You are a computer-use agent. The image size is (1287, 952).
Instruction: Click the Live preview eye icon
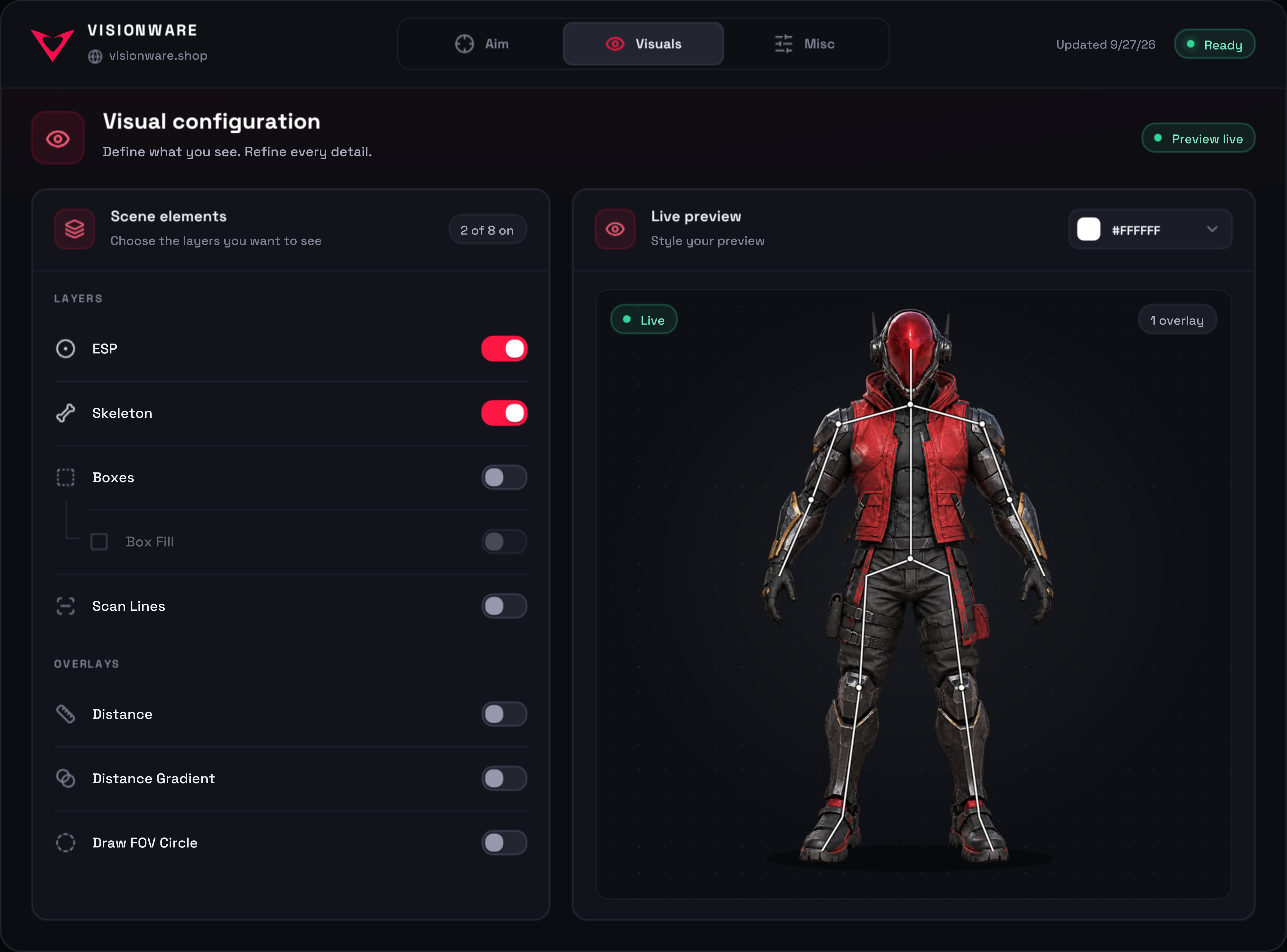coord(615,229)
